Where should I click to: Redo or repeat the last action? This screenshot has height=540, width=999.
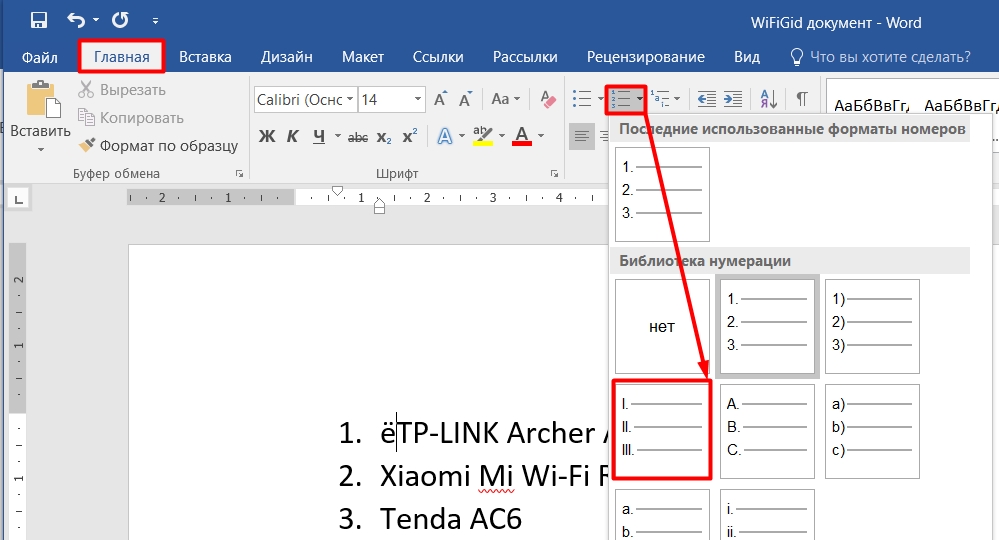coord(120,20)
